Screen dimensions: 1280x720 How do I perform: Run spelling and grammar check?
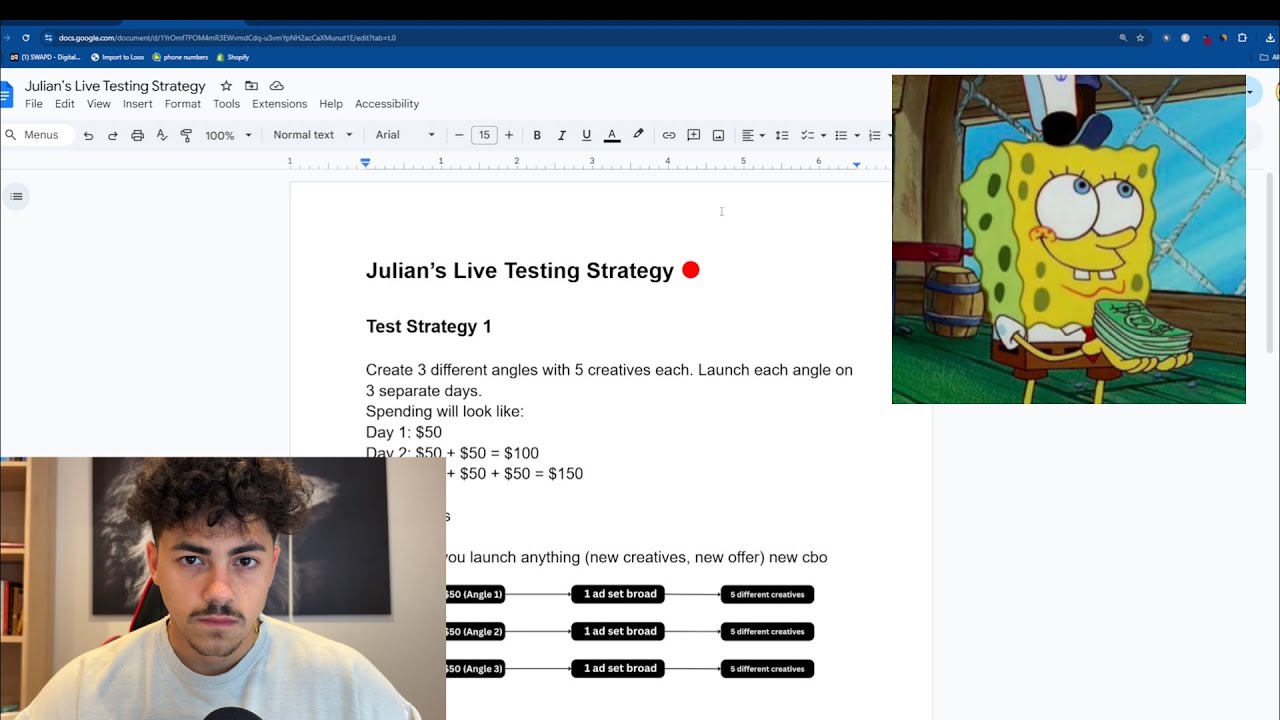click(161, 135)
